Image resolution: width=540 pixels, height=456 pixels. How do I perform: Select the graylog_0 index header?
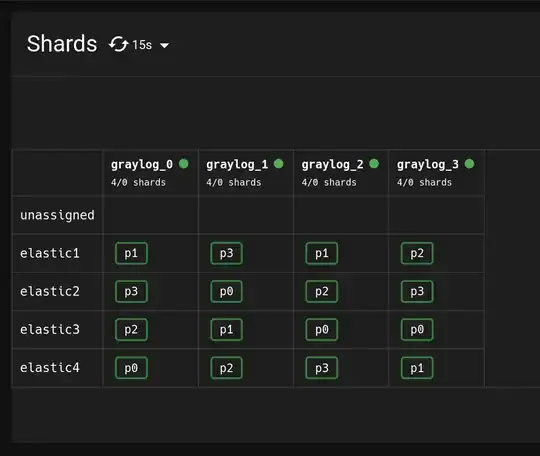point(142,165)
